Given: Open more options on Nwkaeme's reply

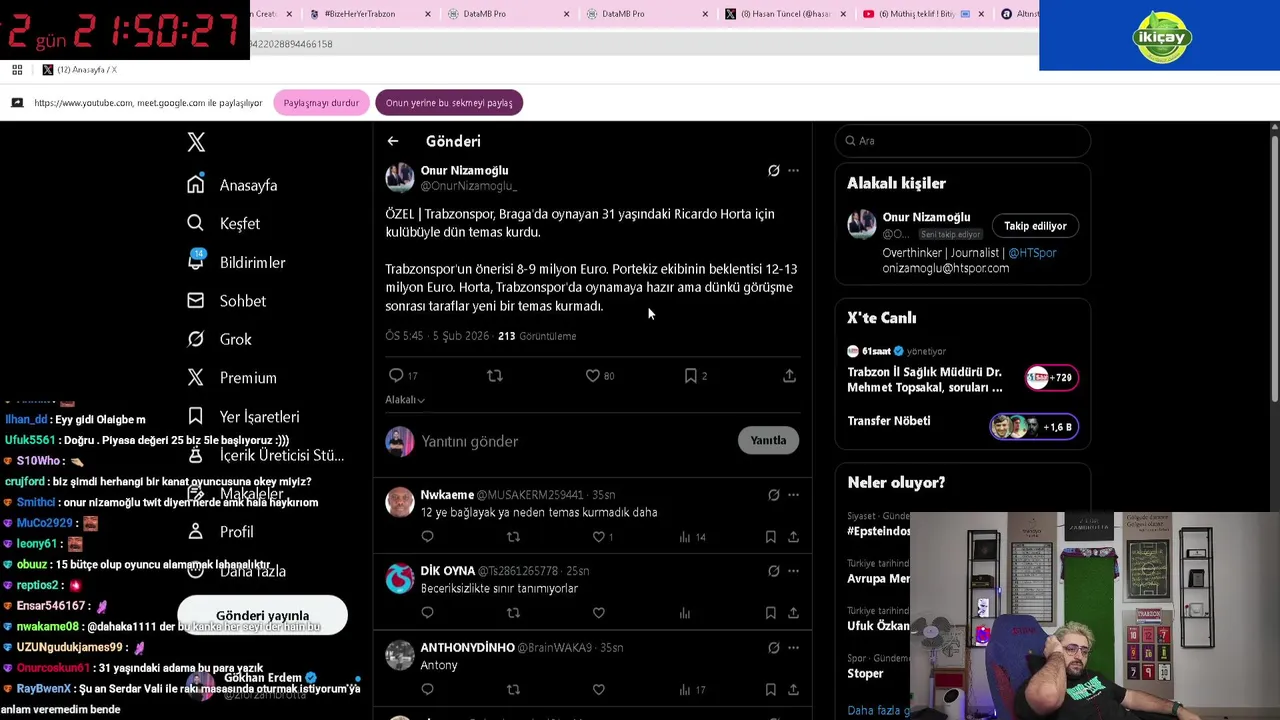Looking at the screenshot, I should pos(793,495).
